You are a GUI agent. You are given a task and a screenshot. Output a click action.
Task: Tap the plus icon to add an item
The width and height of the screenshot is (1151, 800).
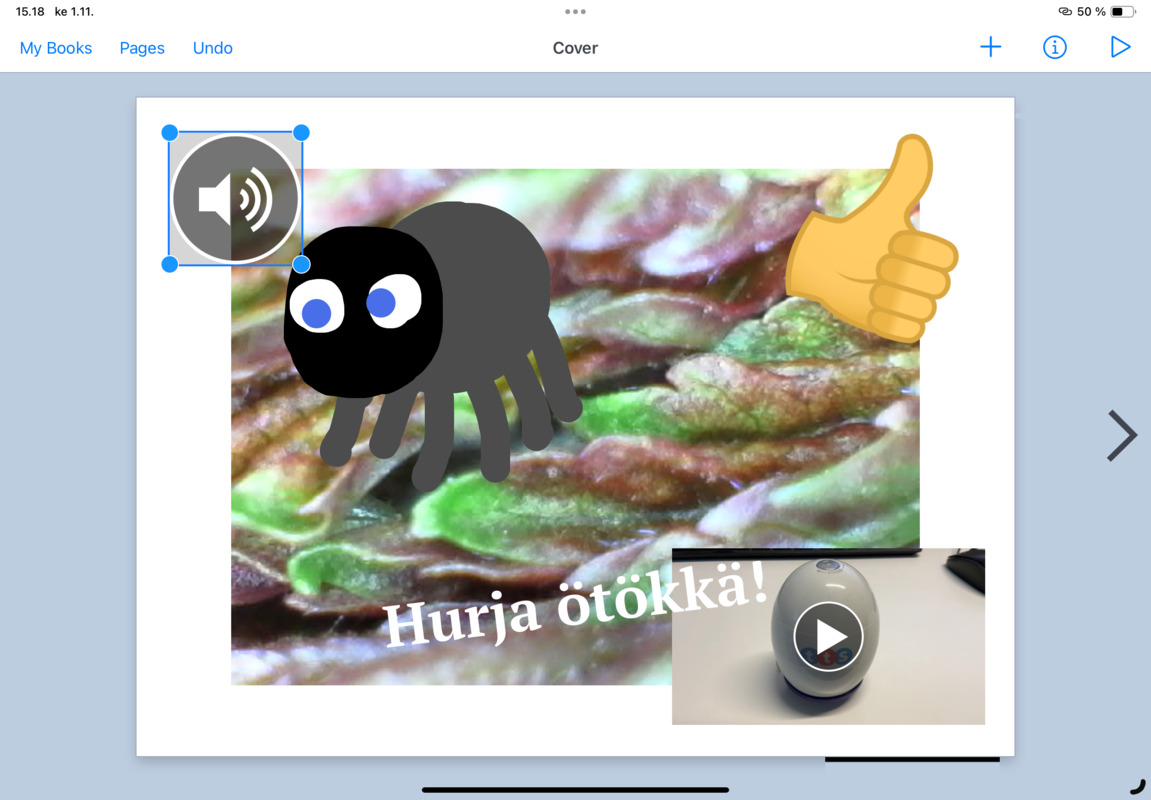pos(990,47)
